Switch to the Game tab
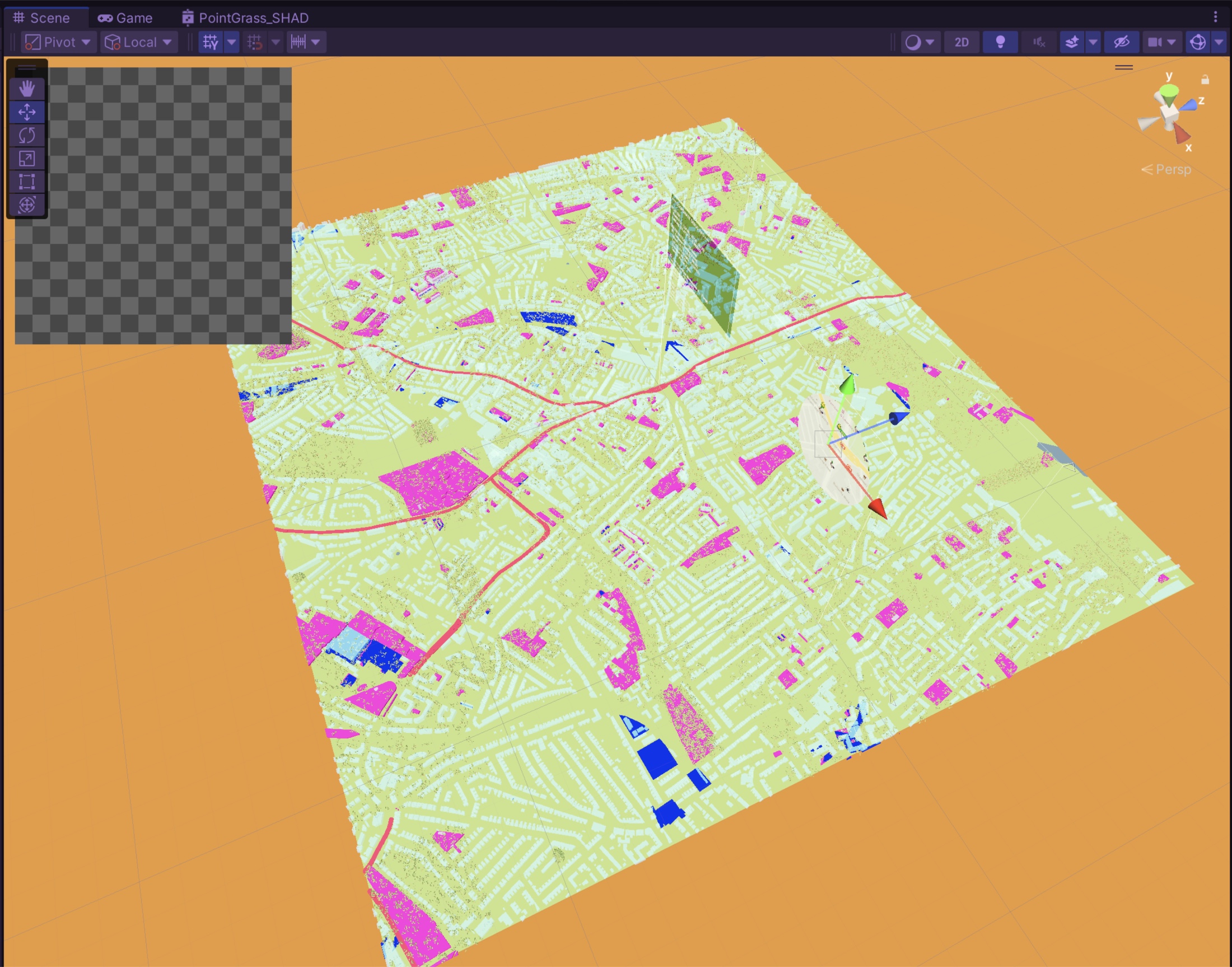Image resolution: width=1232 pixels, height=967 pixels. (x=125, y=17)
